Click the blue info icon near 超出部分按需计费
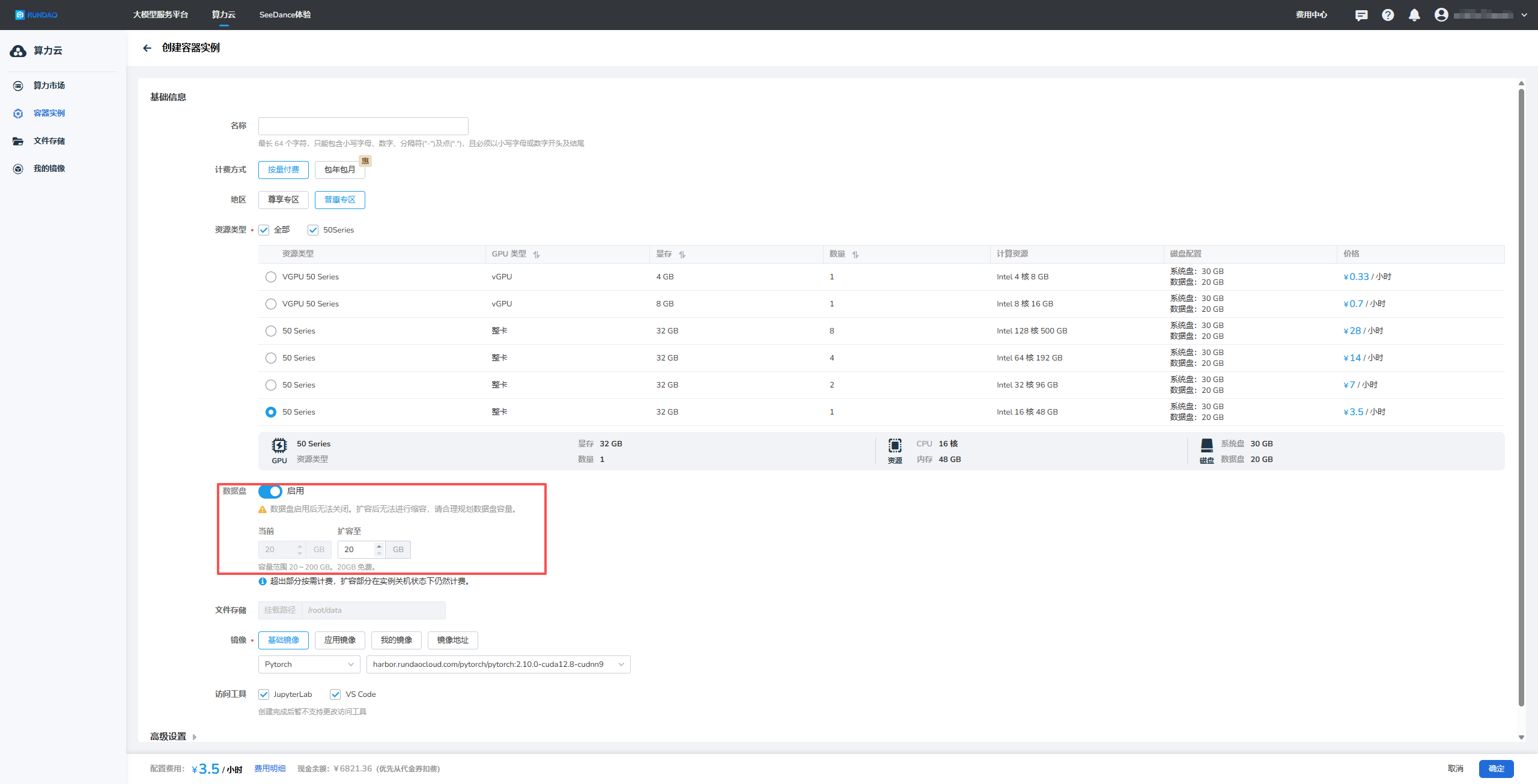This screenshot has width=1538, height=784. [x=263, y=582]
